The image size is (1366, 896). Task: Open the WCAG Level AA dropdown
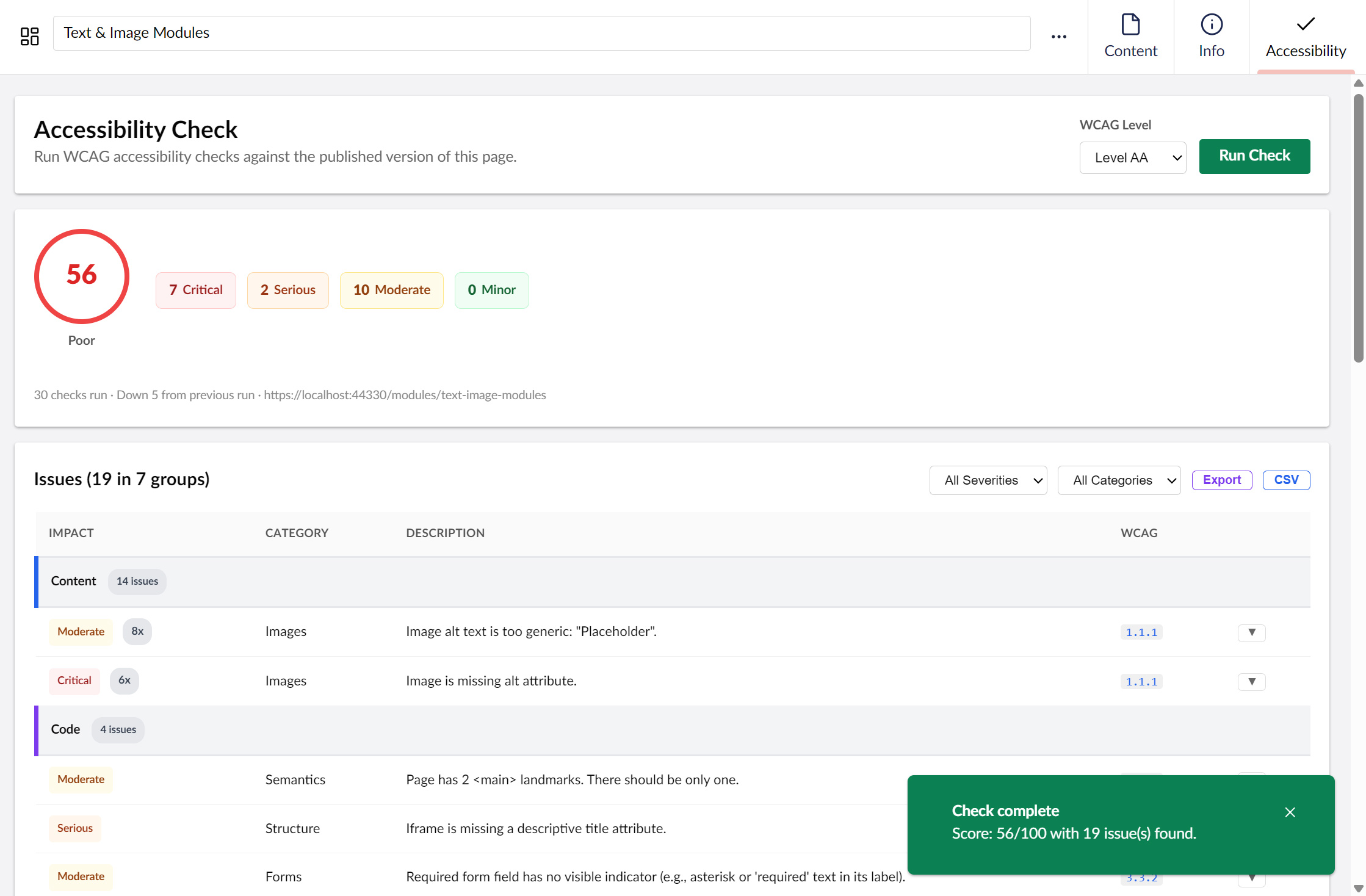coord(1133,157)
